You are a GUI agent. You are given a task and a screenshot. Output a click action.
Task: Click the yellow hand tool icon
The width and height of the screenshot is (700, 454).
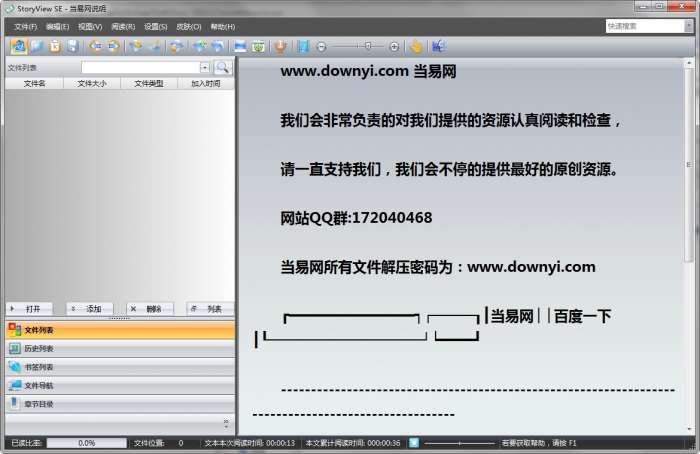[x=416, y=46]
